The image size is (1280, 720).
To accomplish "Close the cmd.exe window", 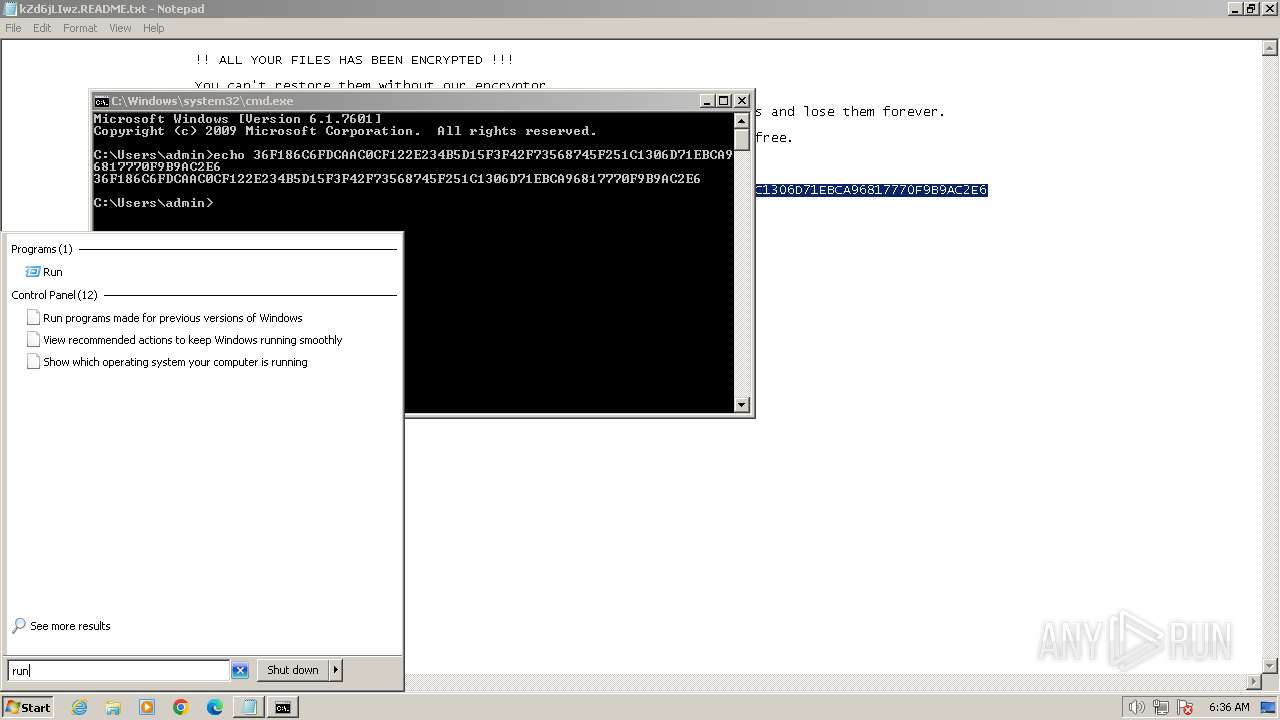I will 742,101.
